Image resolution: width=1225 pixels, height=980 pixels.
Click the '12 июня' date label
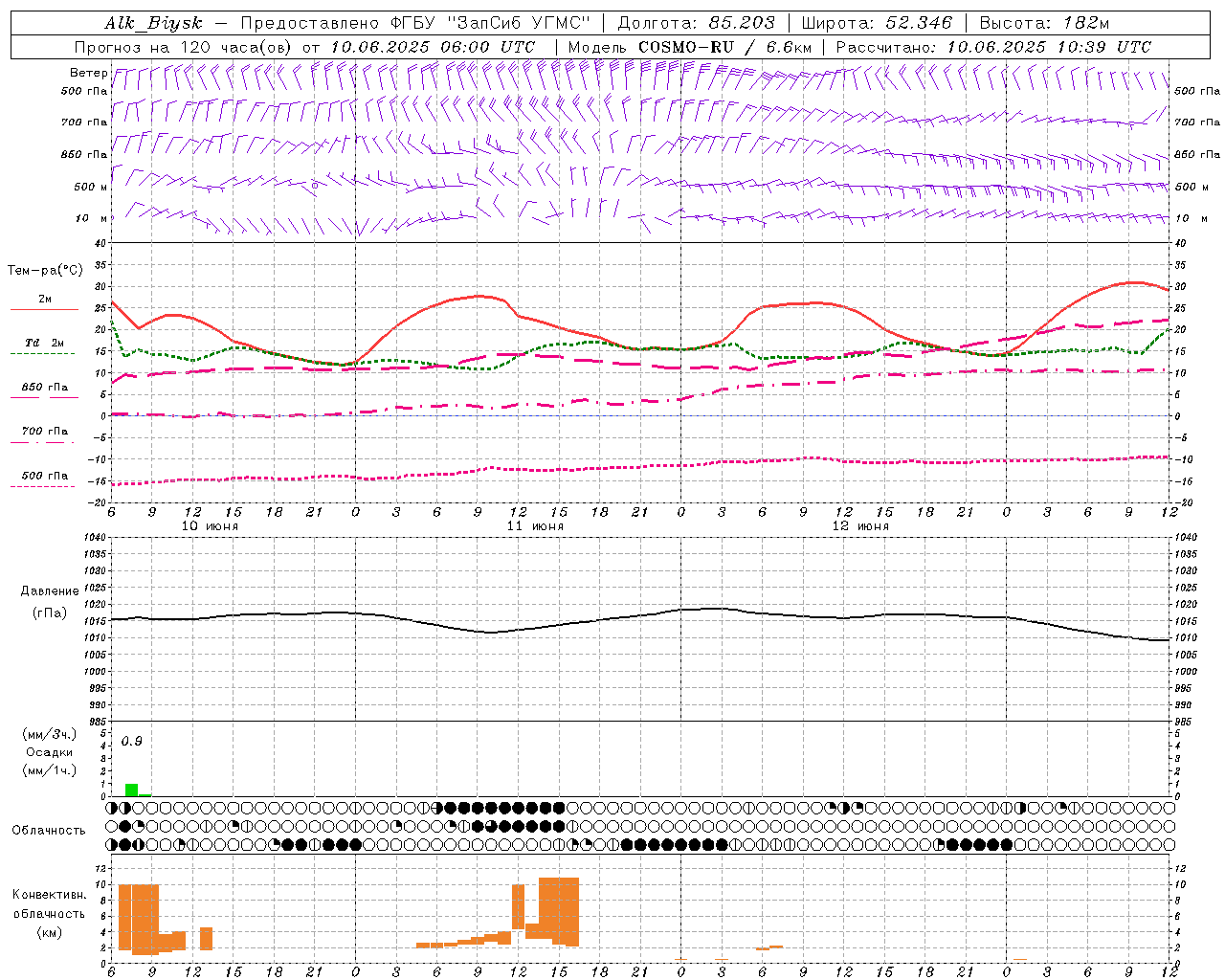[x=860, y=526]
